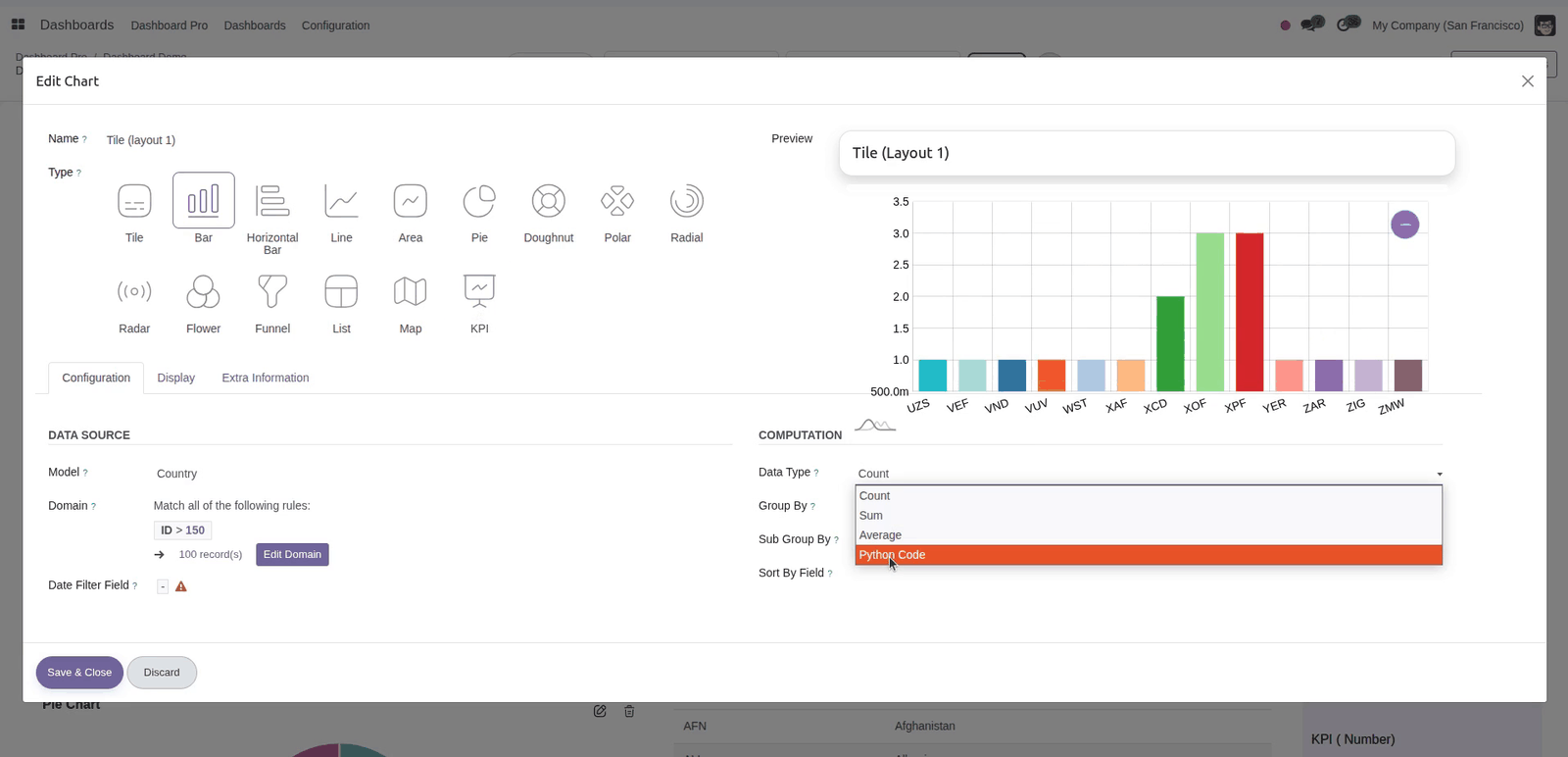
Task: Click the help mark next to Data Type
Action: (x=816, y=473)
